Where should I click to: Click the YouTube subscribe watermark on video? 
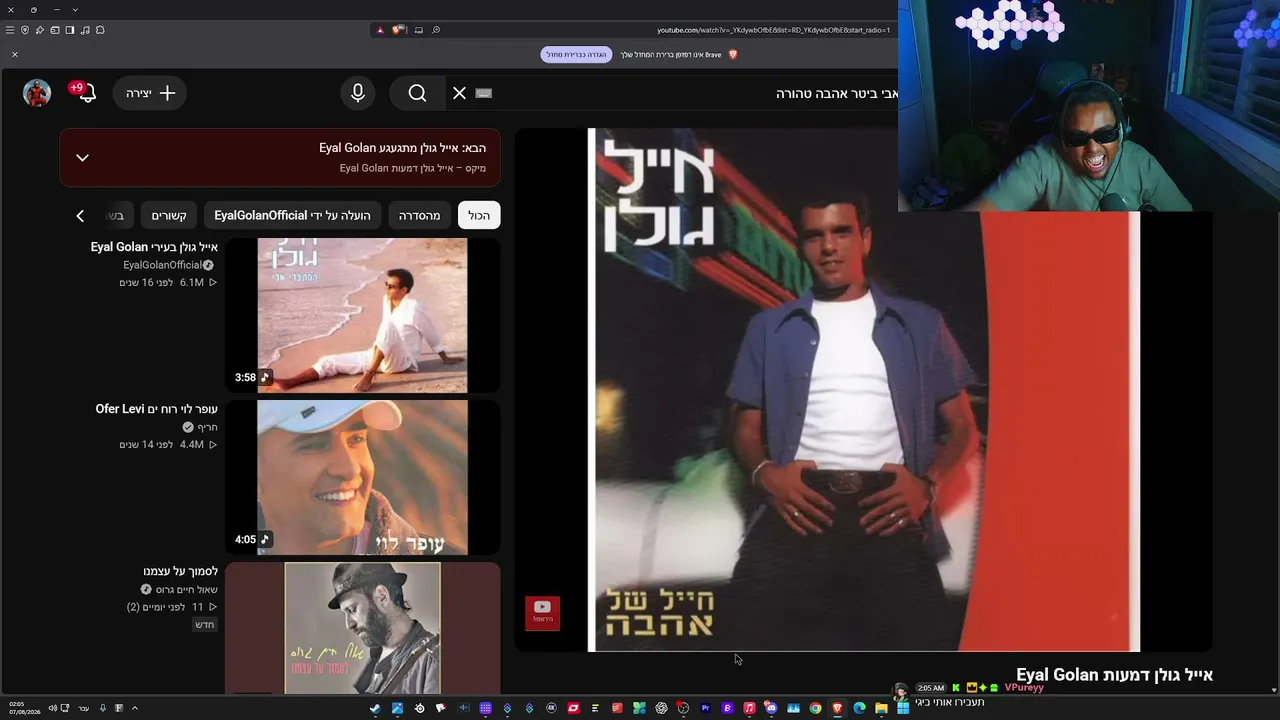542,612
